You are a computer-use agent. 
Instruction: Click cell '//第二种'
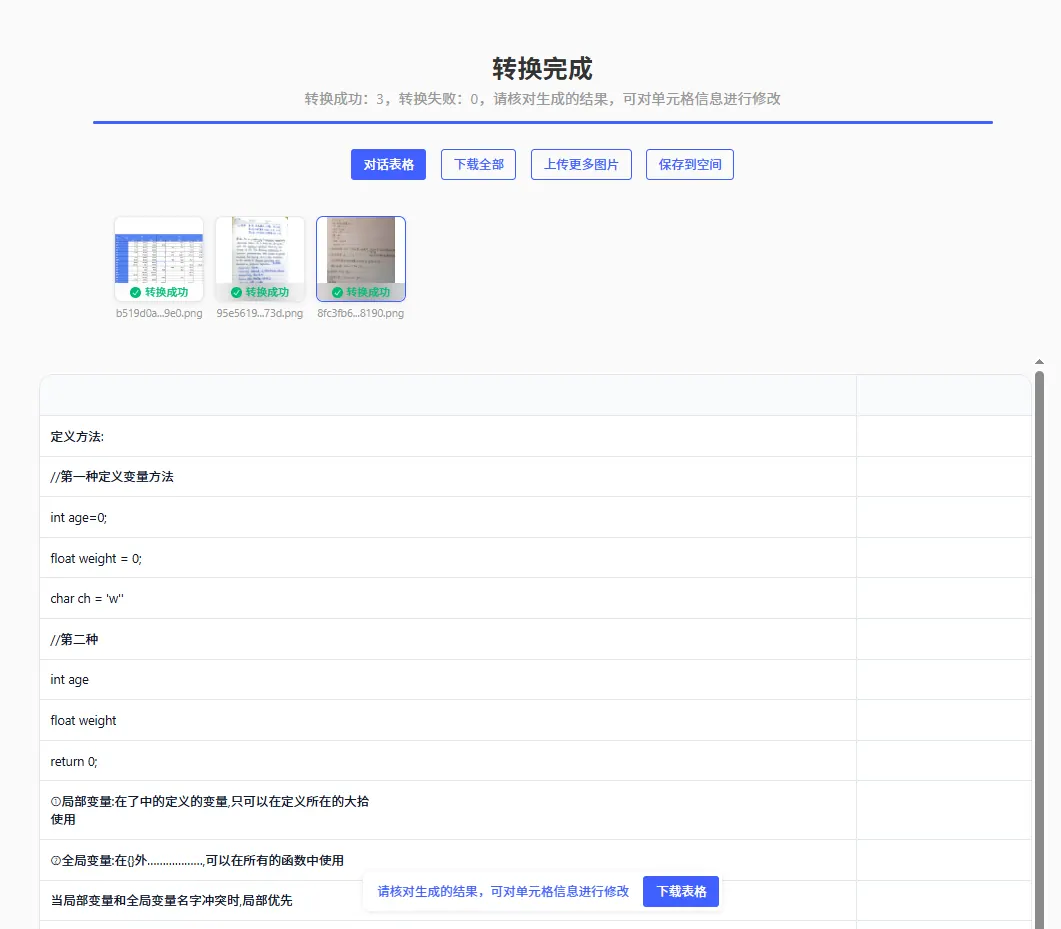point(448,639)
